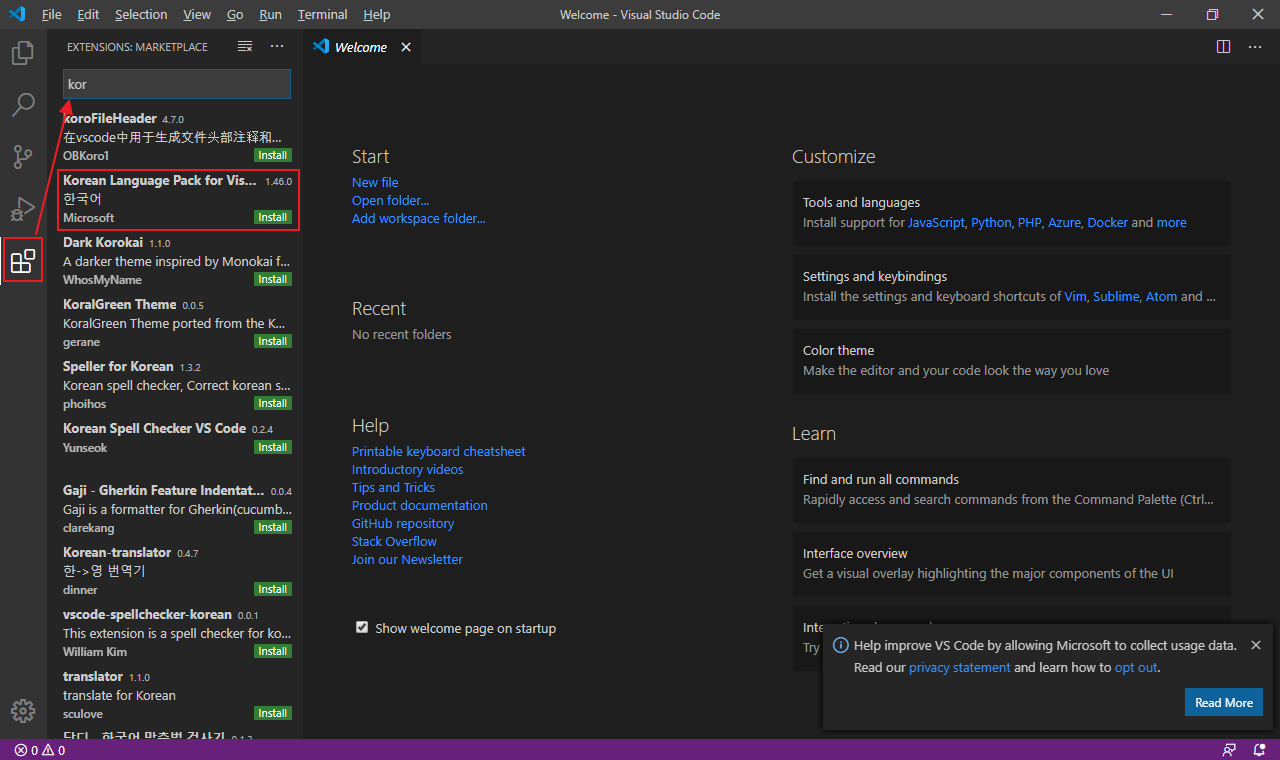Screen dimensions: 1280x760
Task: Open the Terminal menu
Action: 322,14
